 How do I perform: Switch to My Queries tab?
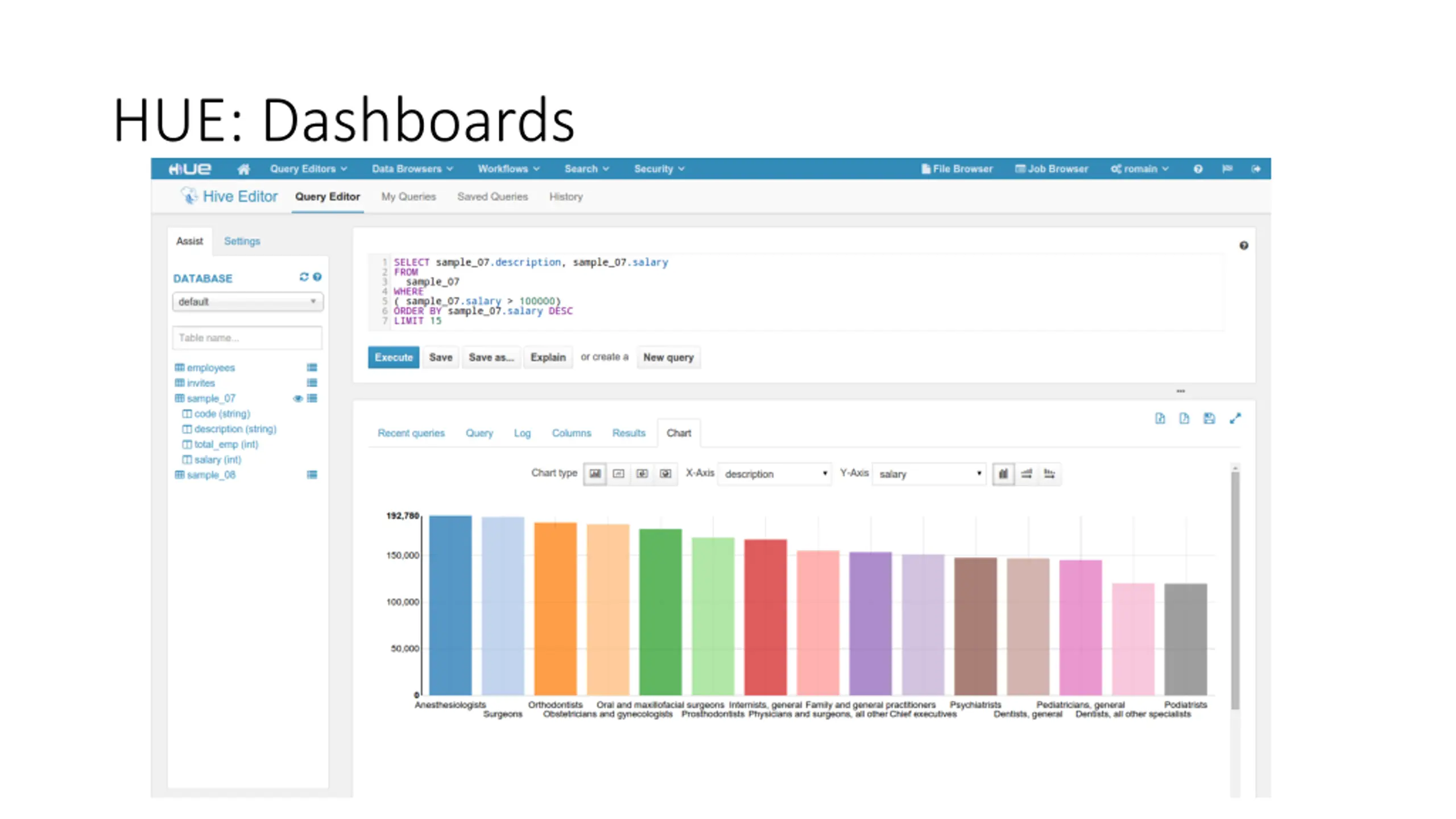point(408,197)
